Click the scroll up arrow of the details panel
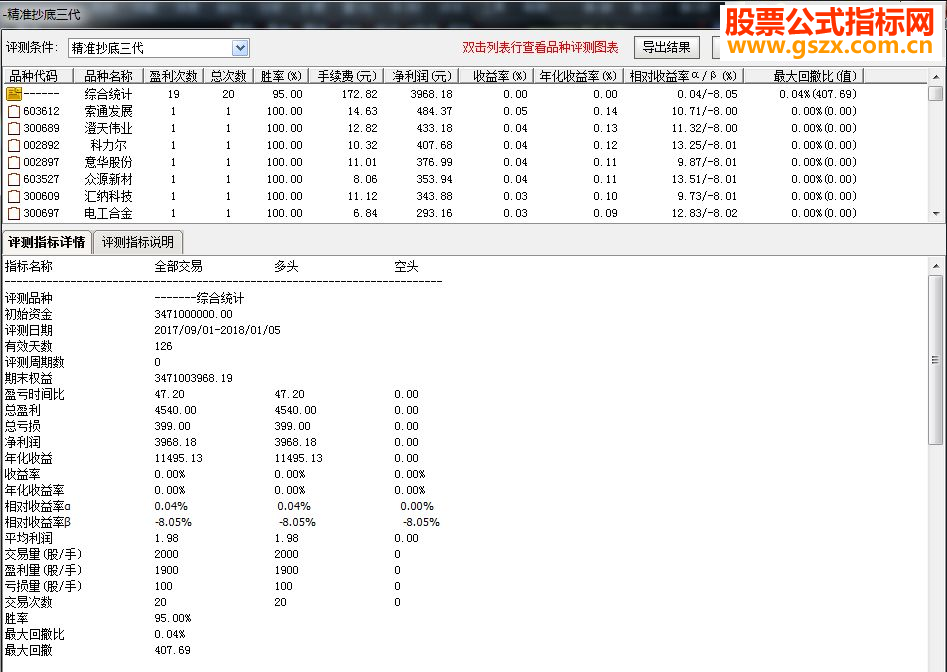 tap(936, 266)
